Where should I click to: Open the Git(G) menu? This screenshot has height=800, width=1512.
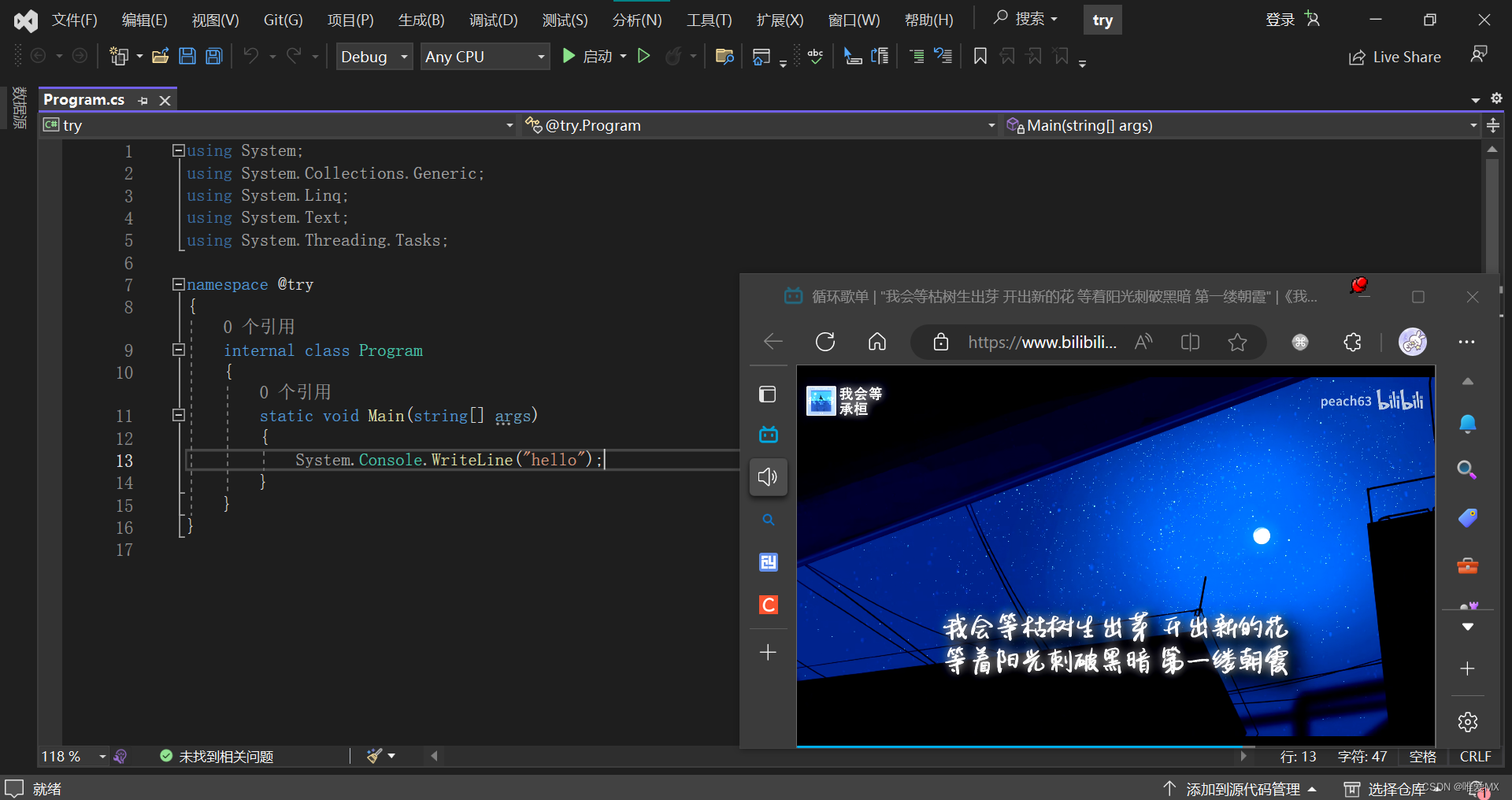(x=283, y=20)
